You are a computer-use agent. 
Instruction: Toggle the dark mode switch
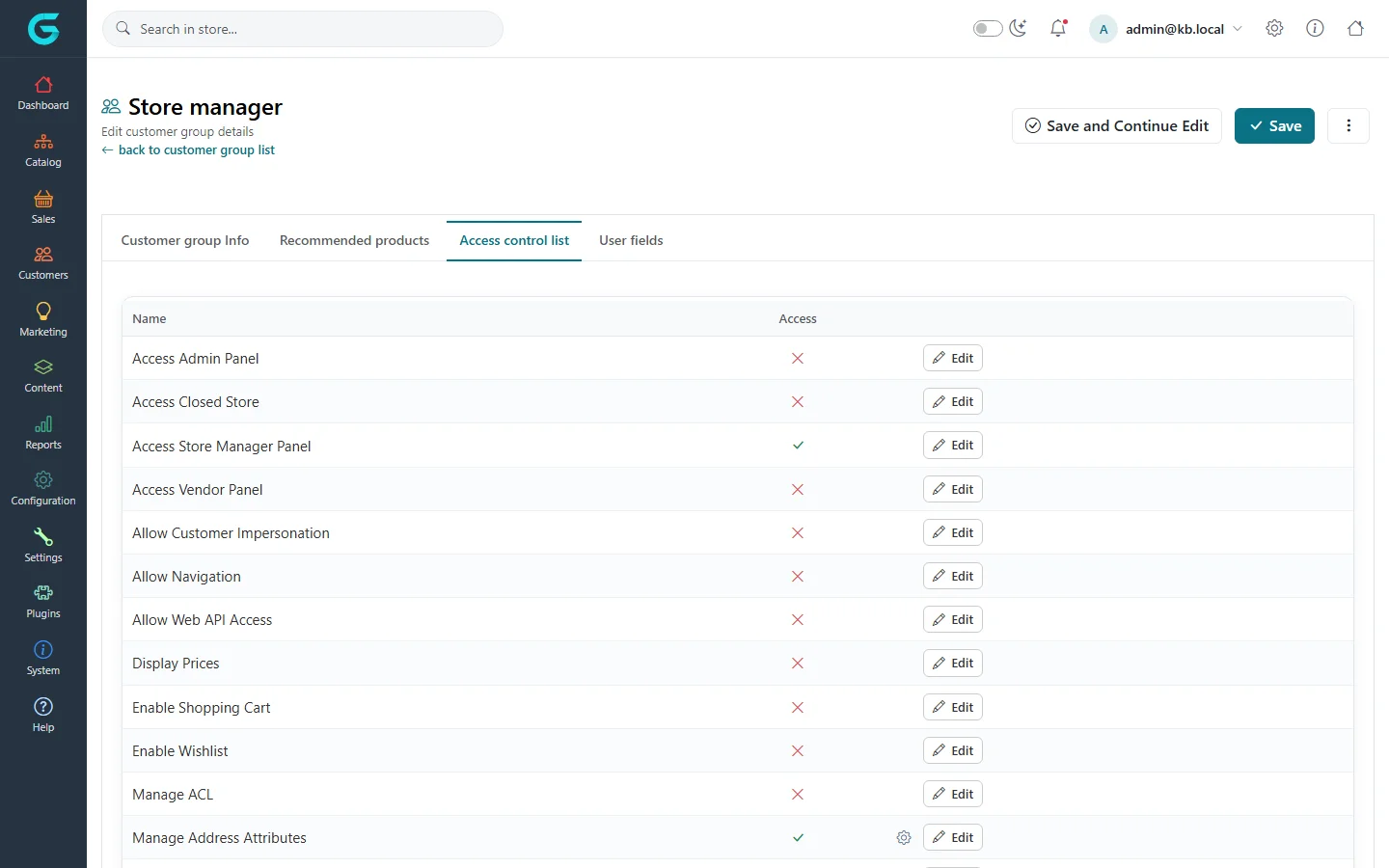pyautogui.click(x=988, y=29)
